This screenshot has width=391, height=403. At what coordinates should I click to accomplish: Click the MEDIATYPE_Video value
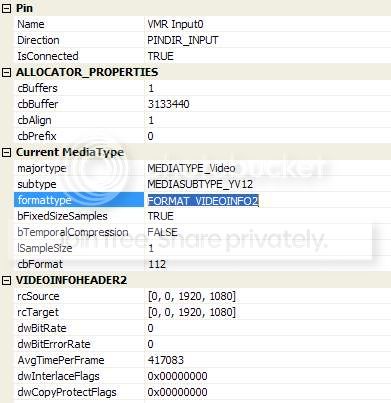point(192,168)
